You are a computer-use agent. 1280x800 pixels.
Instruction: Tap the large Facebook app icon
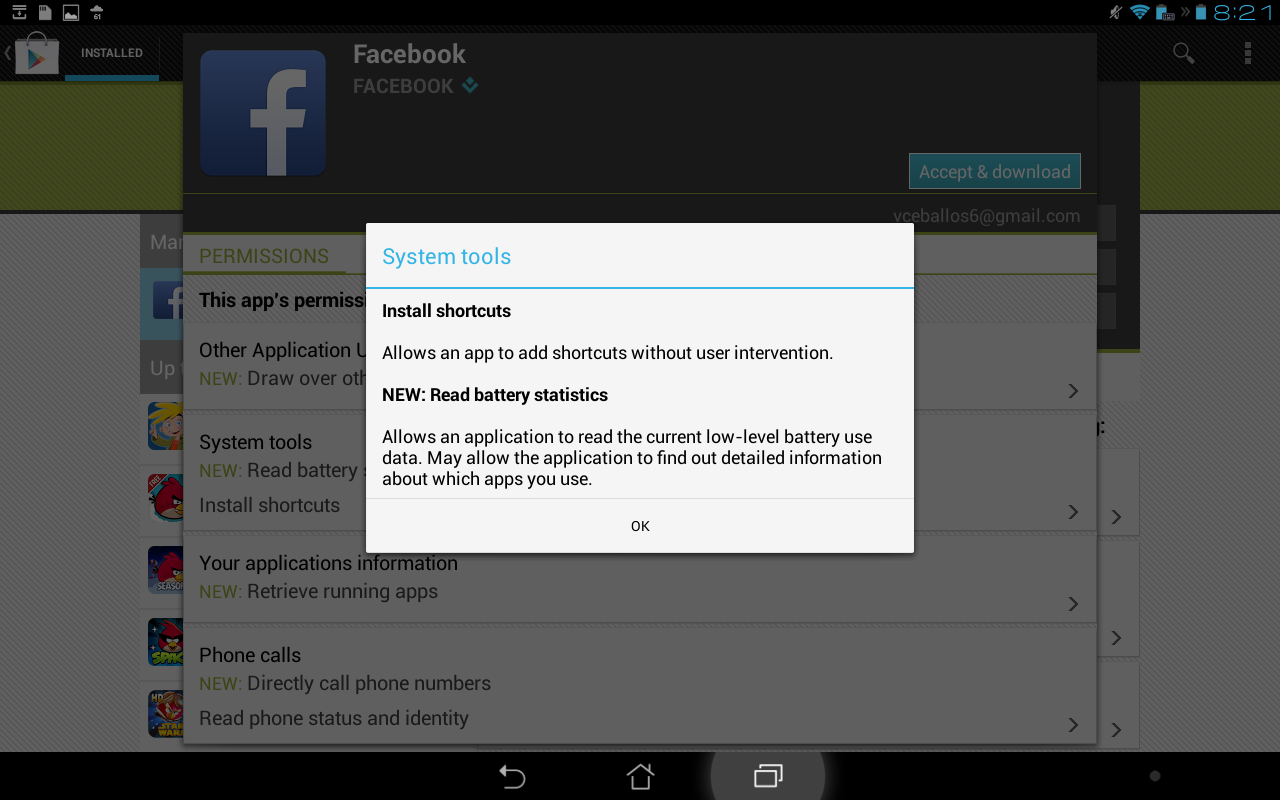click(x=263, y=113)
